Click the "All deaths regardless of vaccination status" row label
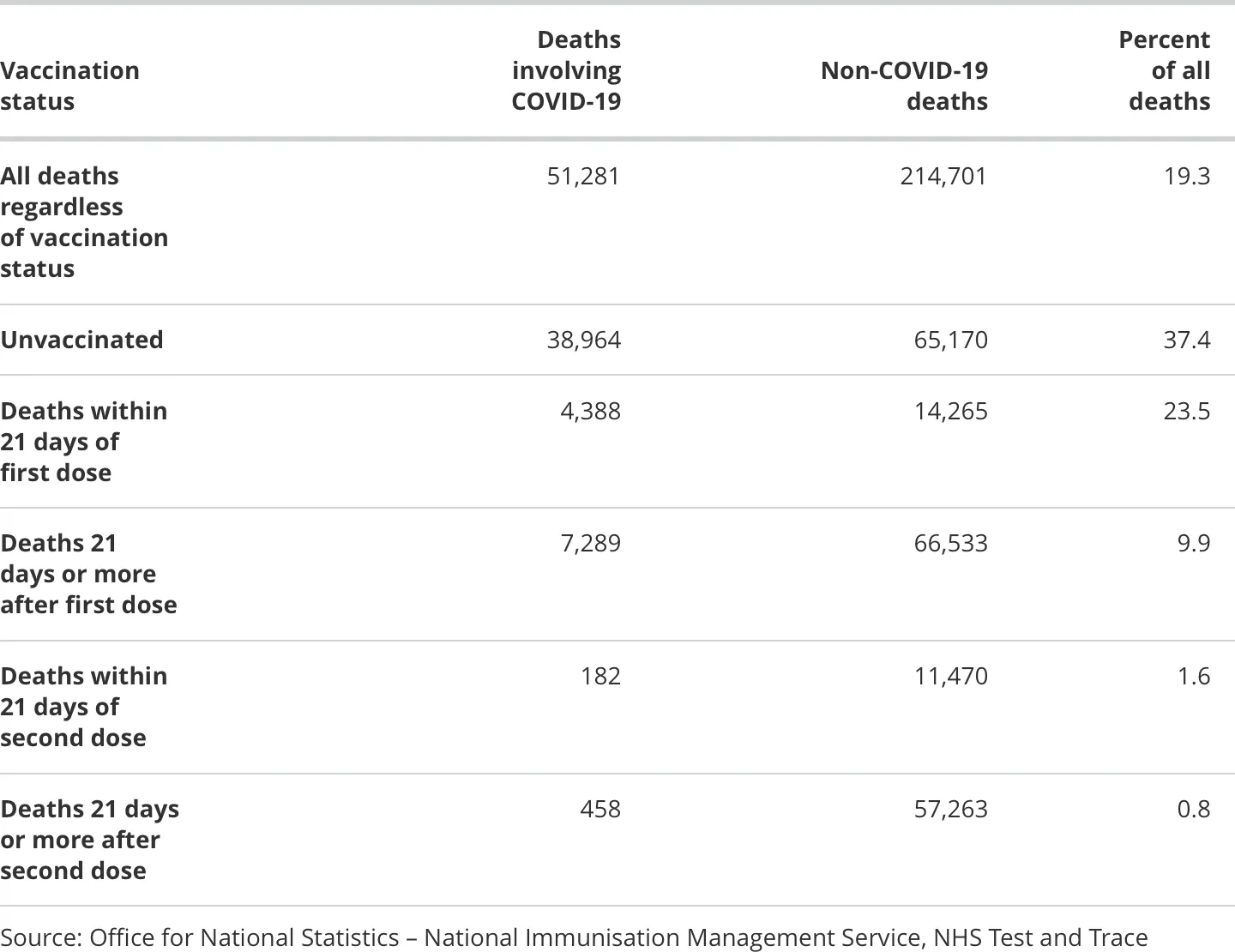1235x952 pixels. pos(84,222)
